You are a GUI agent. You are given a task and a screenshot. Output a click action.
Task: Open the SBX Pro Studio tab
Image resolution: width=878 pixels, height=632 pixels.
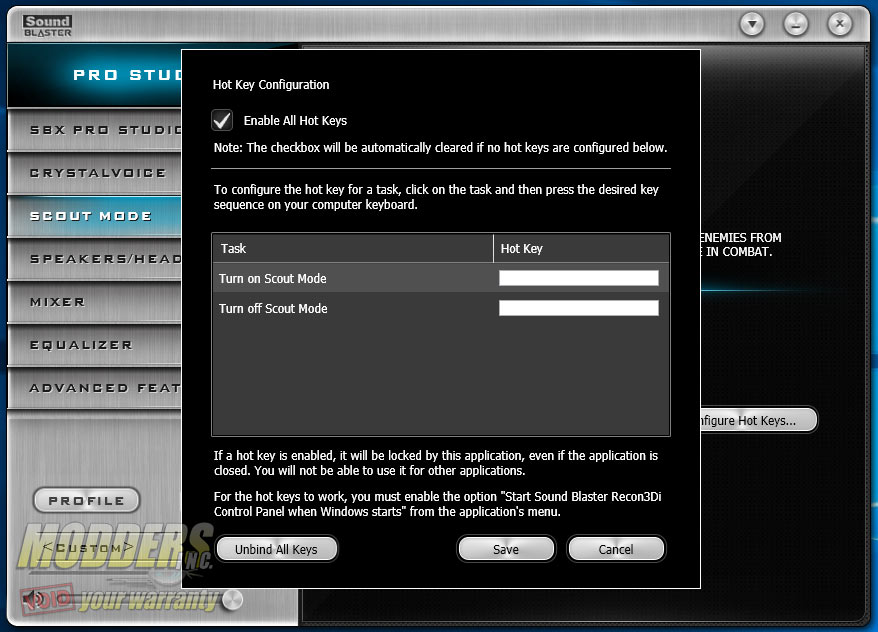[95, 130]
